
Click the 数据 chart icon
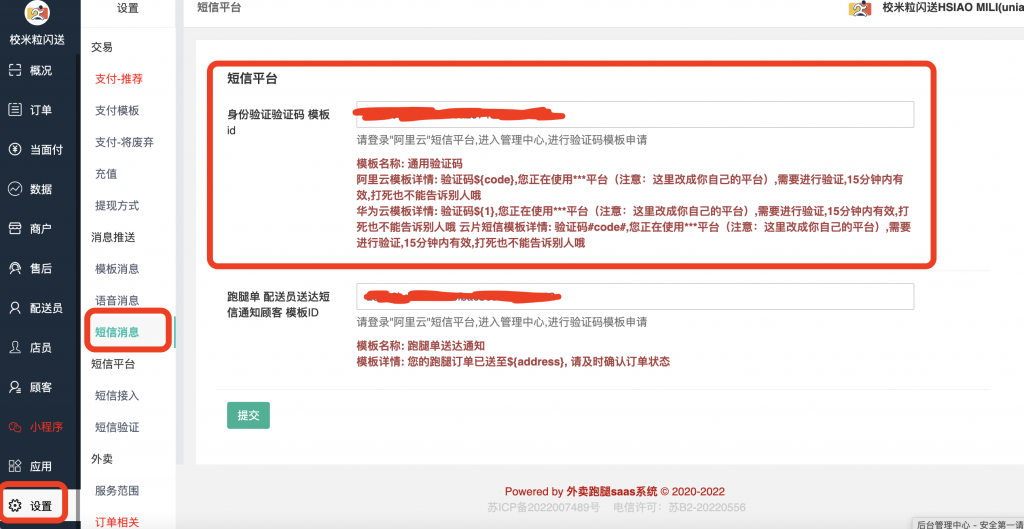click(15, 189)
